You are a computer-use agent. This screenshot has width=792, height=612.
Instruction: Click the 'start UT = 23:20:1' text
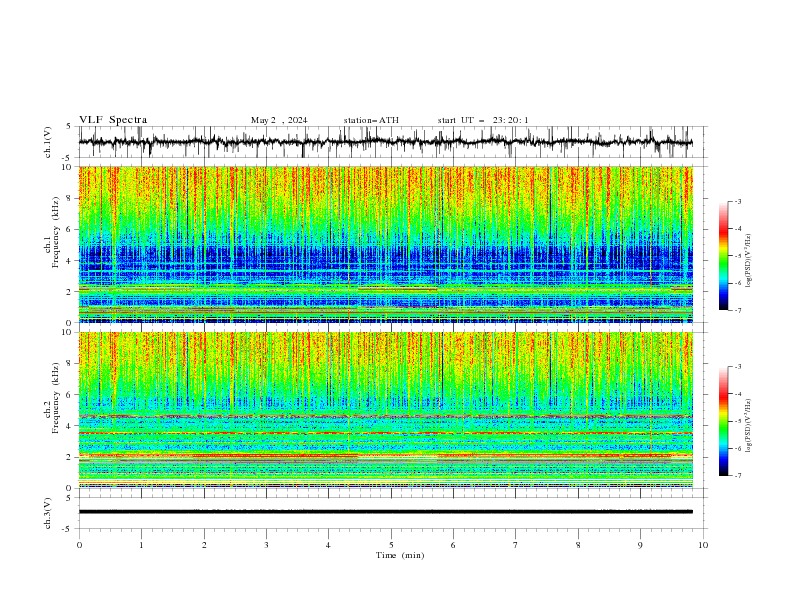[x=483, y=120]
